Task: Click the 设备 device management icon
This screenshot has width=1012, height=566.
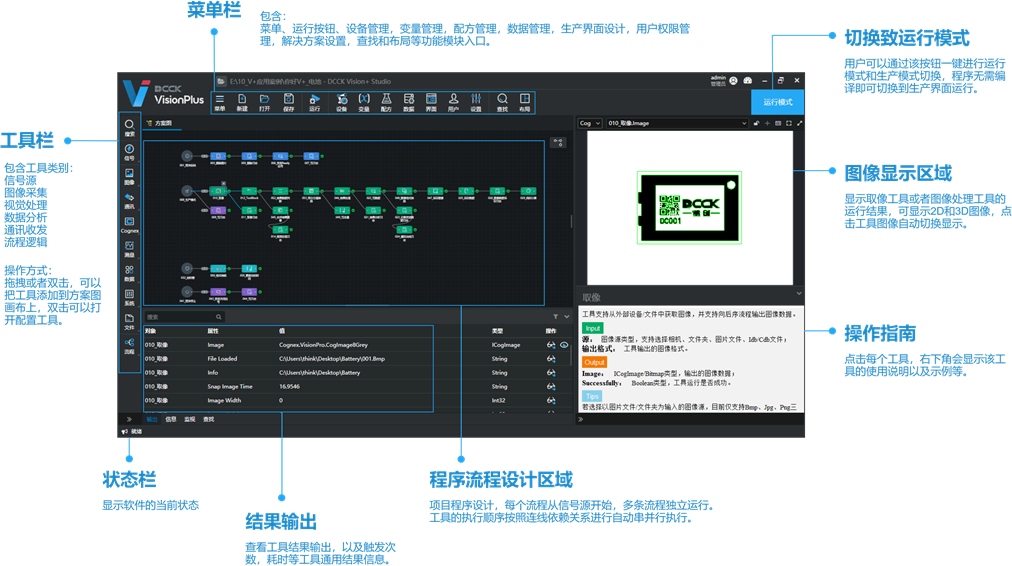Action: pyautogui.click(x=341, y=102)
